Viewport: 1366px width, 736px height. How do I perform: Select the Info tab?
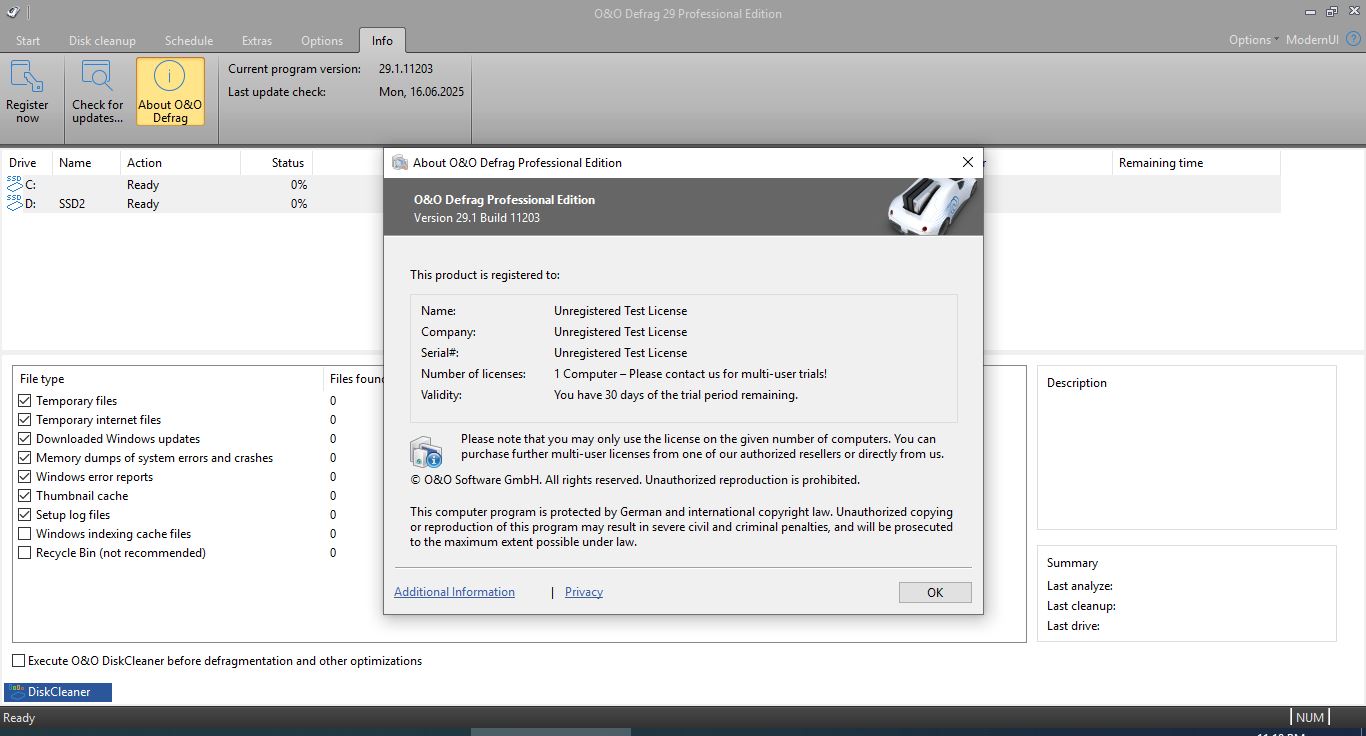click(382, 40)
